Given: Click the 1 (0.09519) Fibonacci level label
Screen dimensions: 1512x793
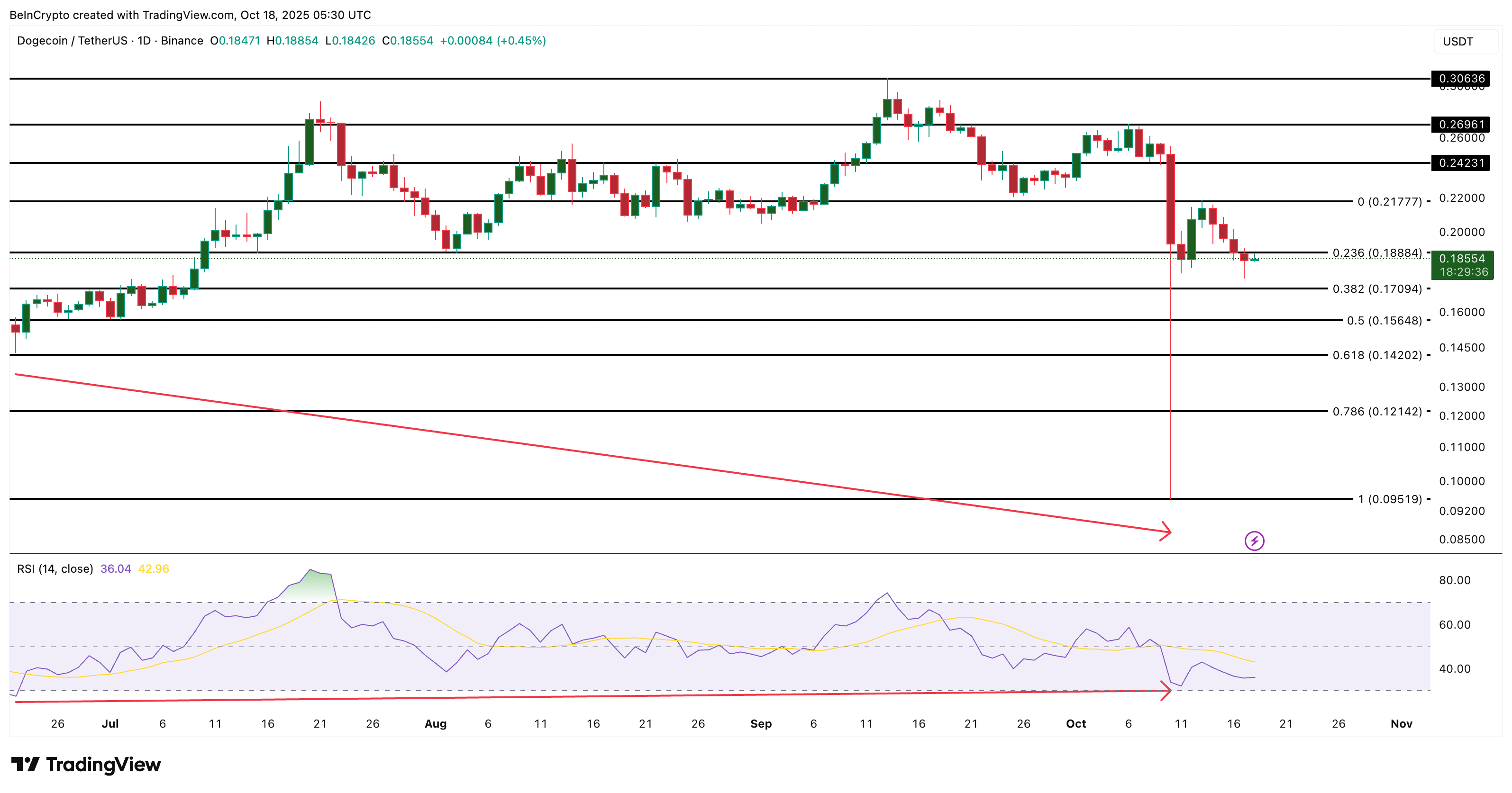Looking at the screenshot, I should click(x=1390, y=499).
